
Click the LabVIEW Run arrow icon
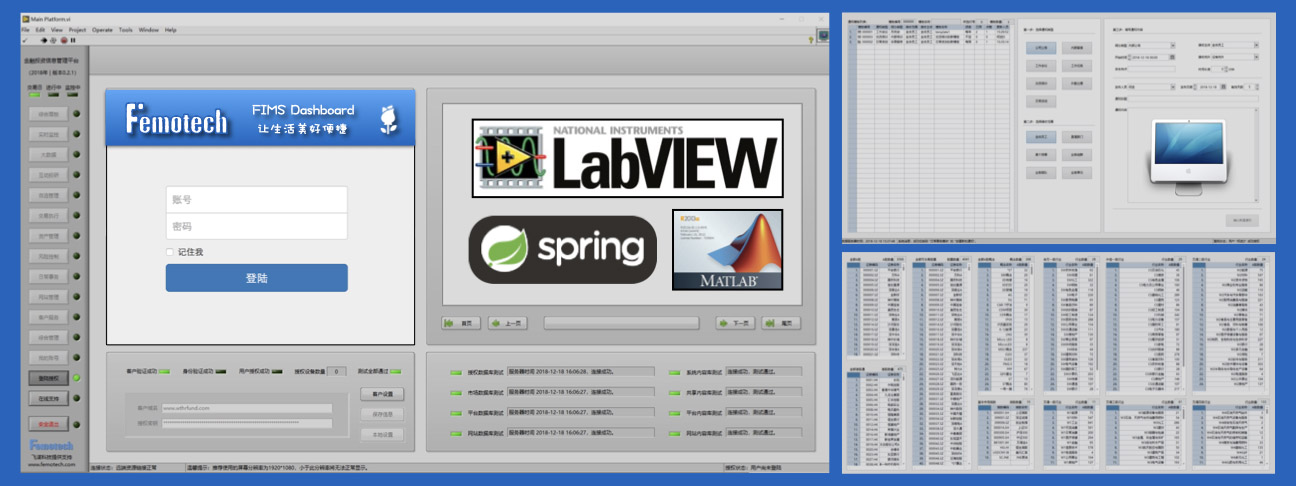coord(44,40)
